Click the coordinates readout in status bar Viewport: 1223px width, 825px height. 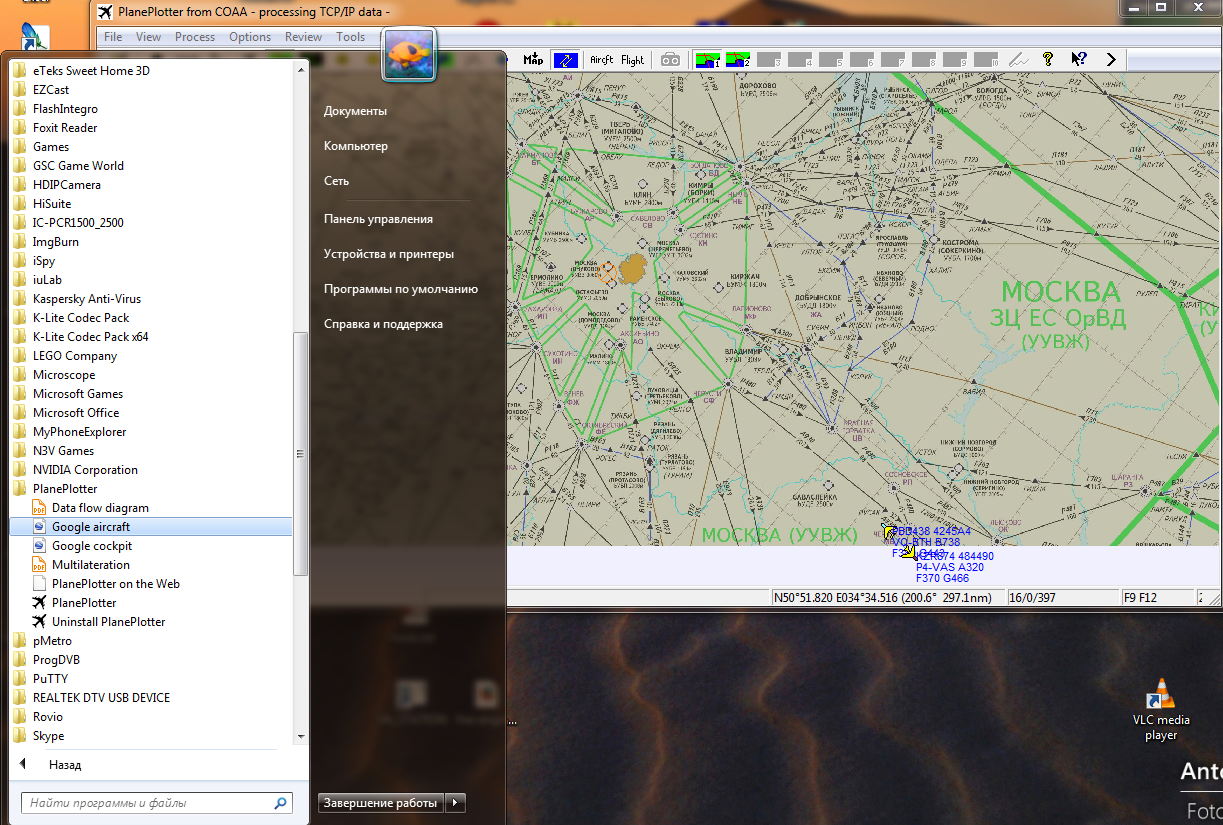(x=884, y=598)
